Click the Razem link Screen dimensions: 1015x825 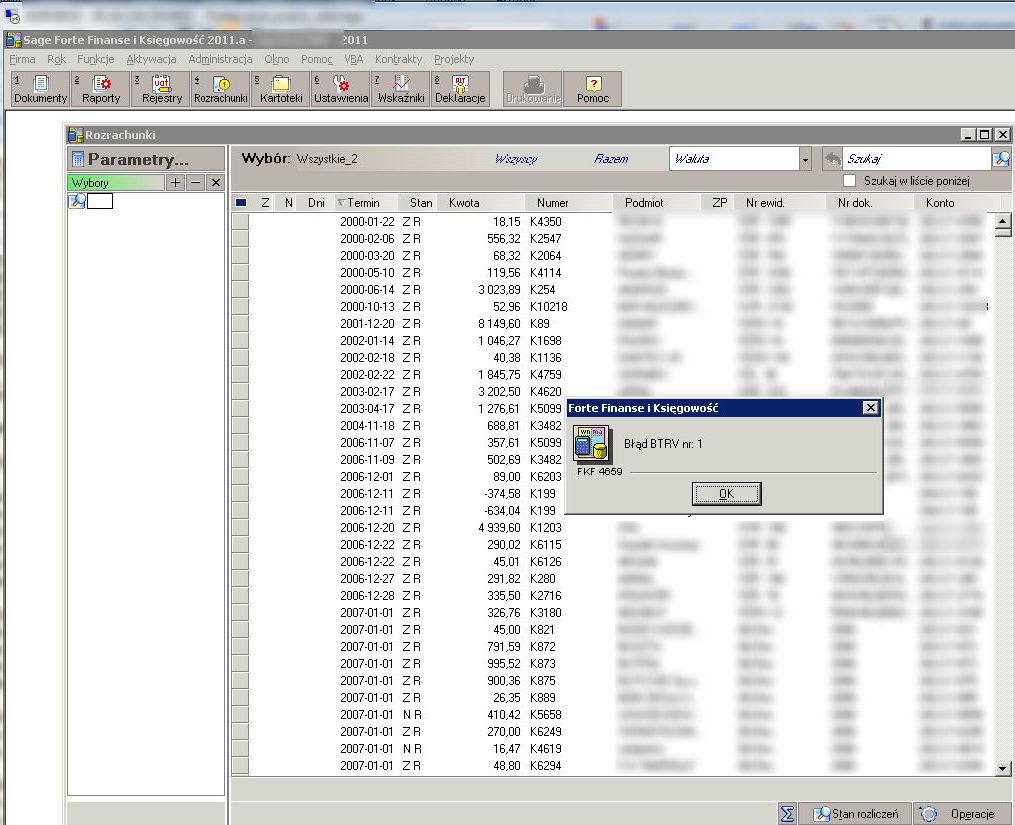[610, 159]
